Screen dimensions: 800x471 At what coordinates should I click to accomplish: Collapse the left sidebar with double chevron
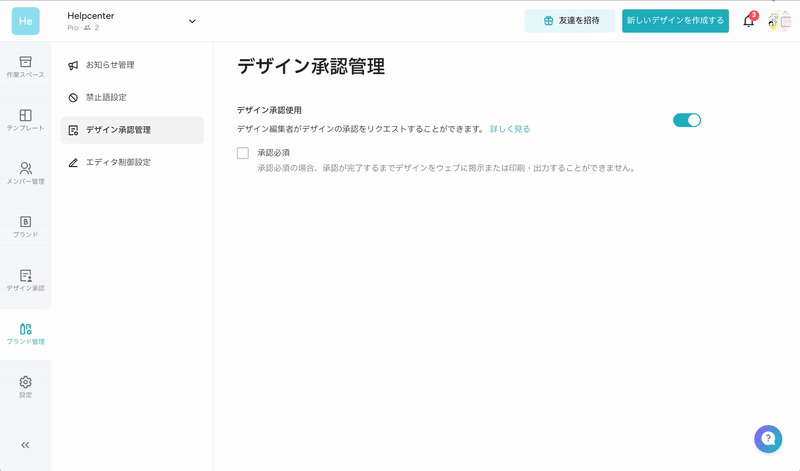point(25,445)
